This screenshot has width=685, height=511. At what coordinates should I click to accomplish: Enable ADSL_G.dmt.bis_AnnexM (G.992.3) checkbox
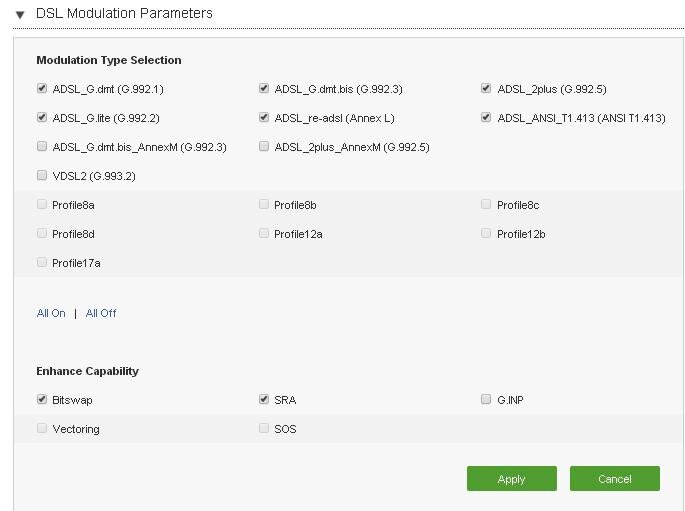click(42, 146)
